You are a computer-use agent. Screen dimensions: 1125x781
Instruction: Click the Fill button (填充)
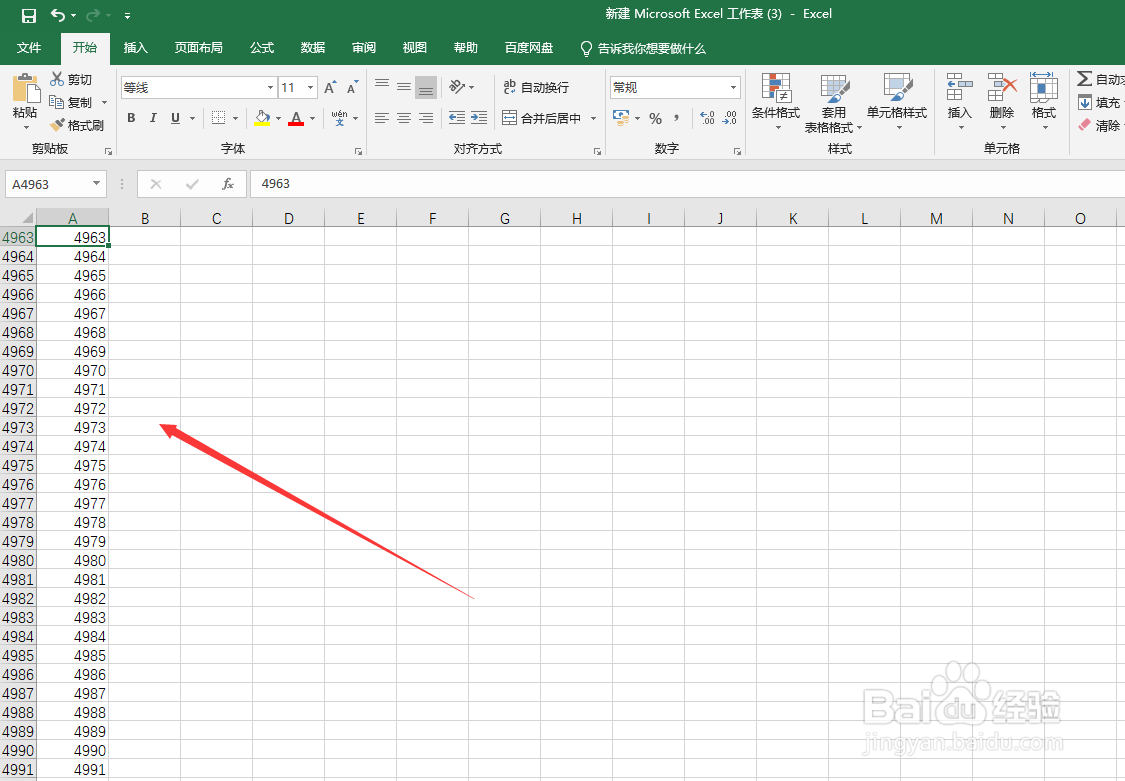(1100, 103)
